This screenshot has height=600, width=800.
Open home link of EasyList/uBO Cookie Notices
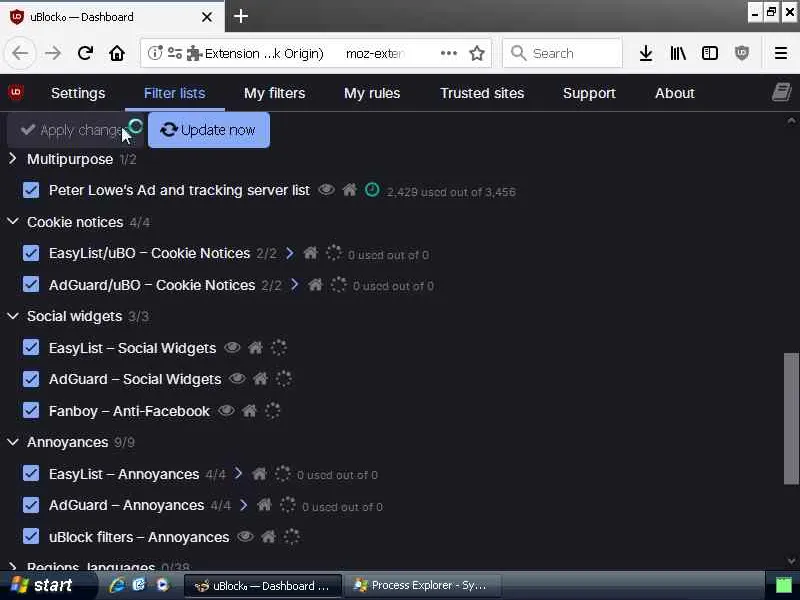point(311,253)
